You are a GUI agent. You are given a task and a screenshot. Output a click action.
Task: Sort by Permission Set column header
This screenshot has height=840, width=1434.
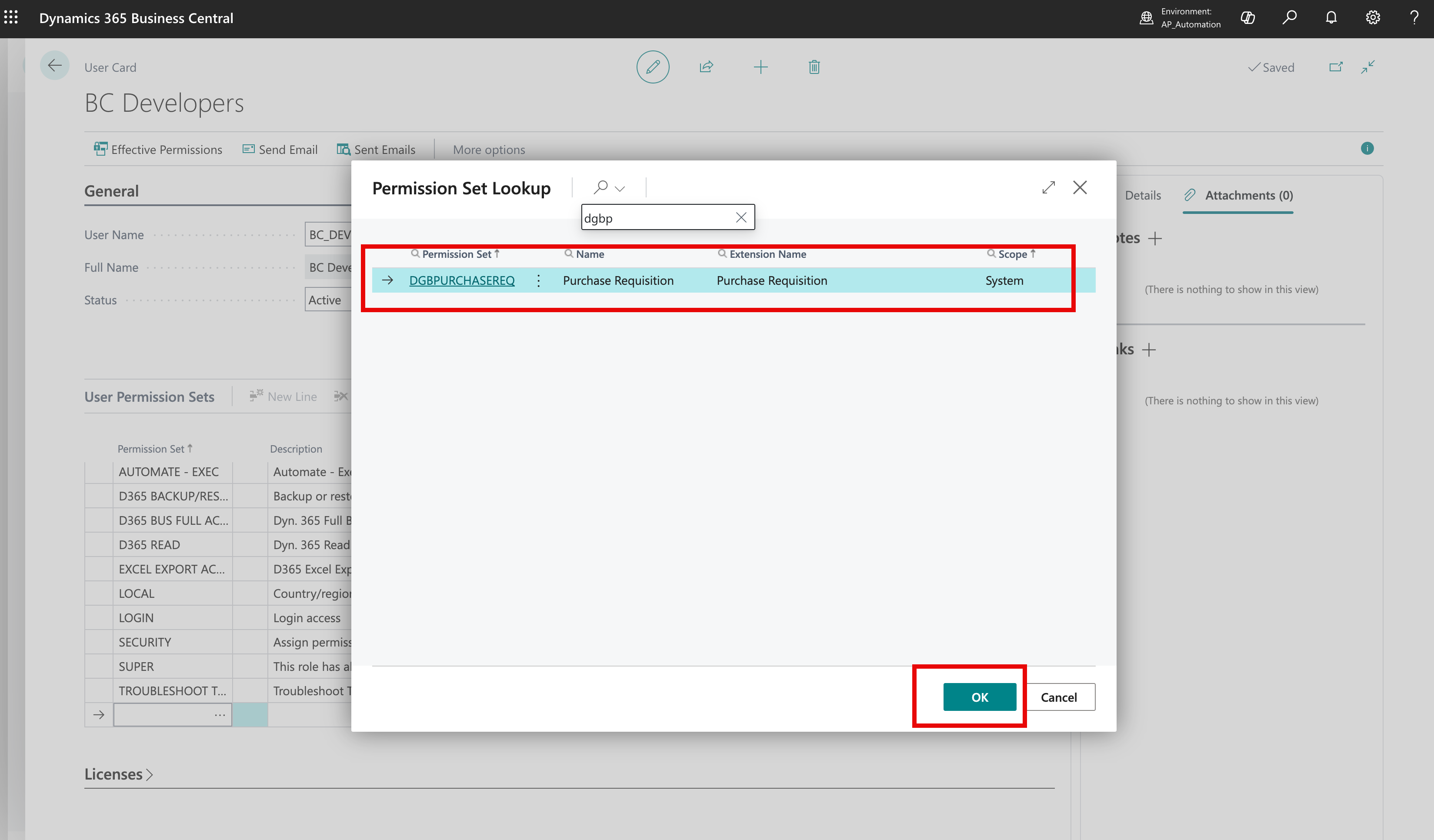pos(457,254)
